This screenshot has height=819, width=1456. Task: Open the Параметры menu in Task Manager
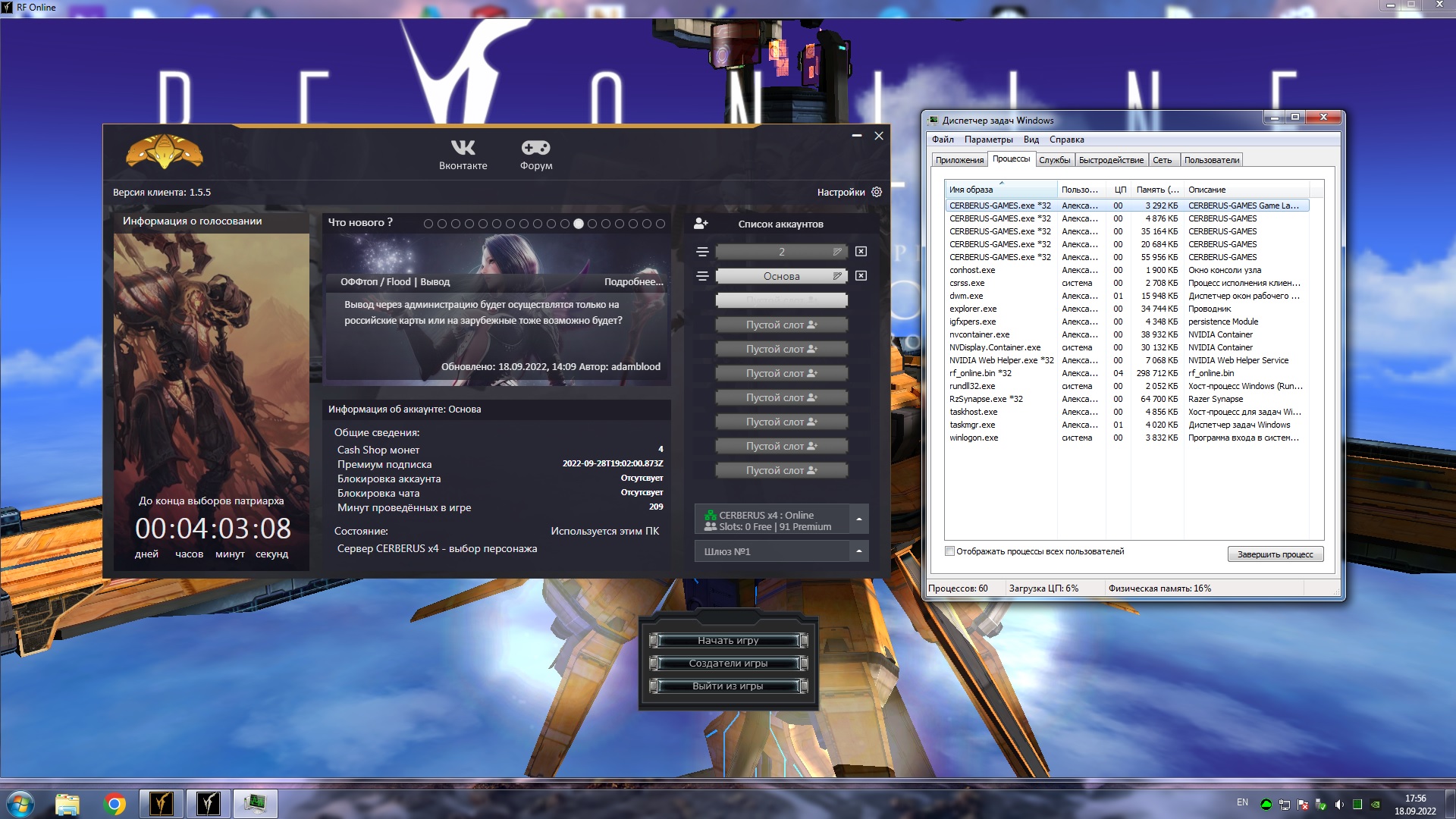988,140
